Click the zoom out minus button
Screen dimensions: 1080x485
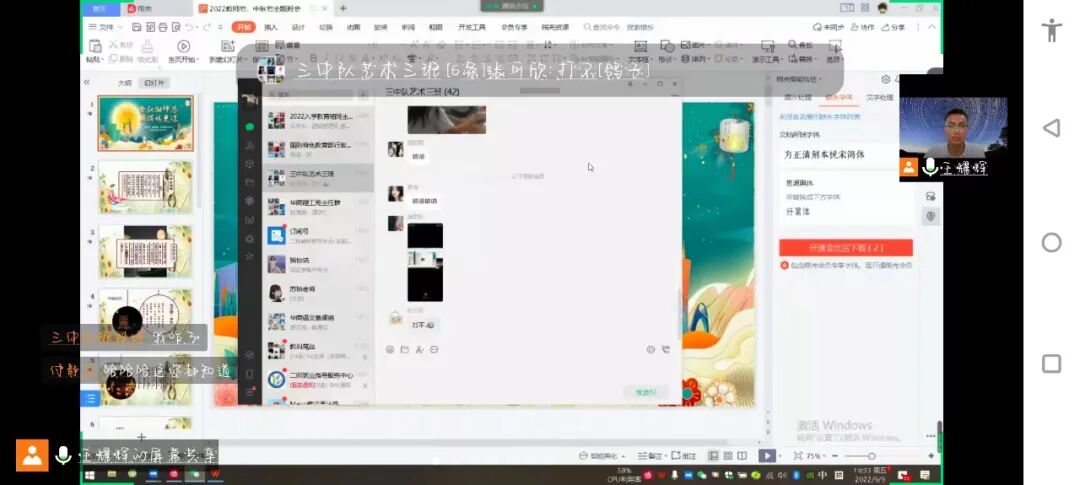[835, 456]
